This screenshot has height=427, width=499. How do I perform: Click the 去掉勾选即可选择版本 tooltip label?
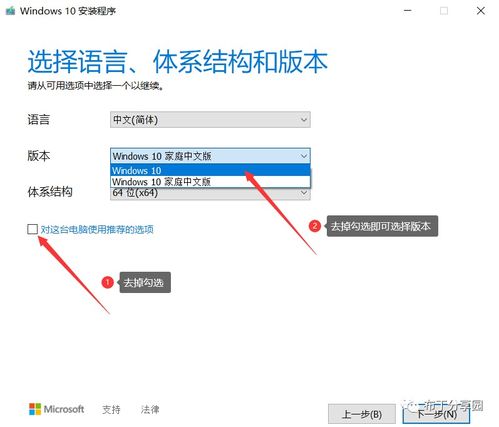[x=382, y=226]
